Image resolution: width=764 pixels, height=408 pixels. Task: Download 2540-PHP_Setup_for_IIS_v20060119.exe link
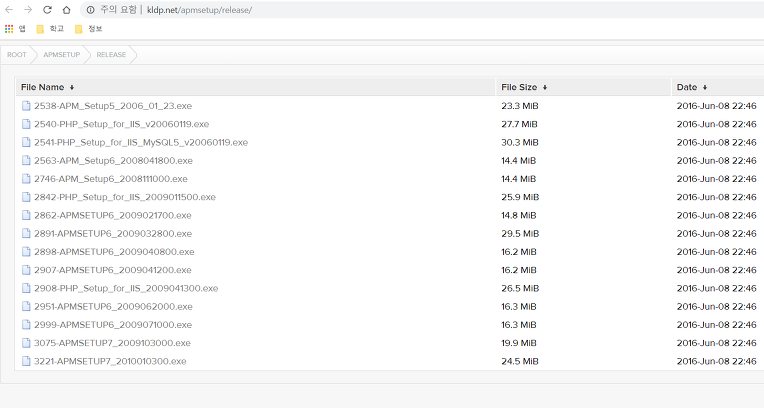(121, 124)
